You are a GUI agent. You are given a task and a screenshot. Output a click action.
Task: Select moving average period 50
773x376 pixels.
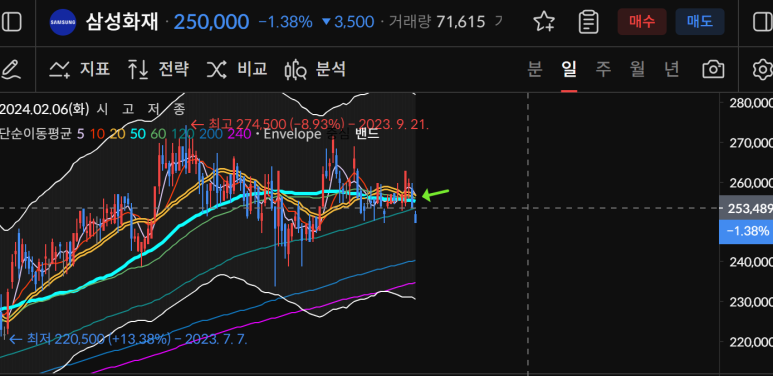click(139, 134)
